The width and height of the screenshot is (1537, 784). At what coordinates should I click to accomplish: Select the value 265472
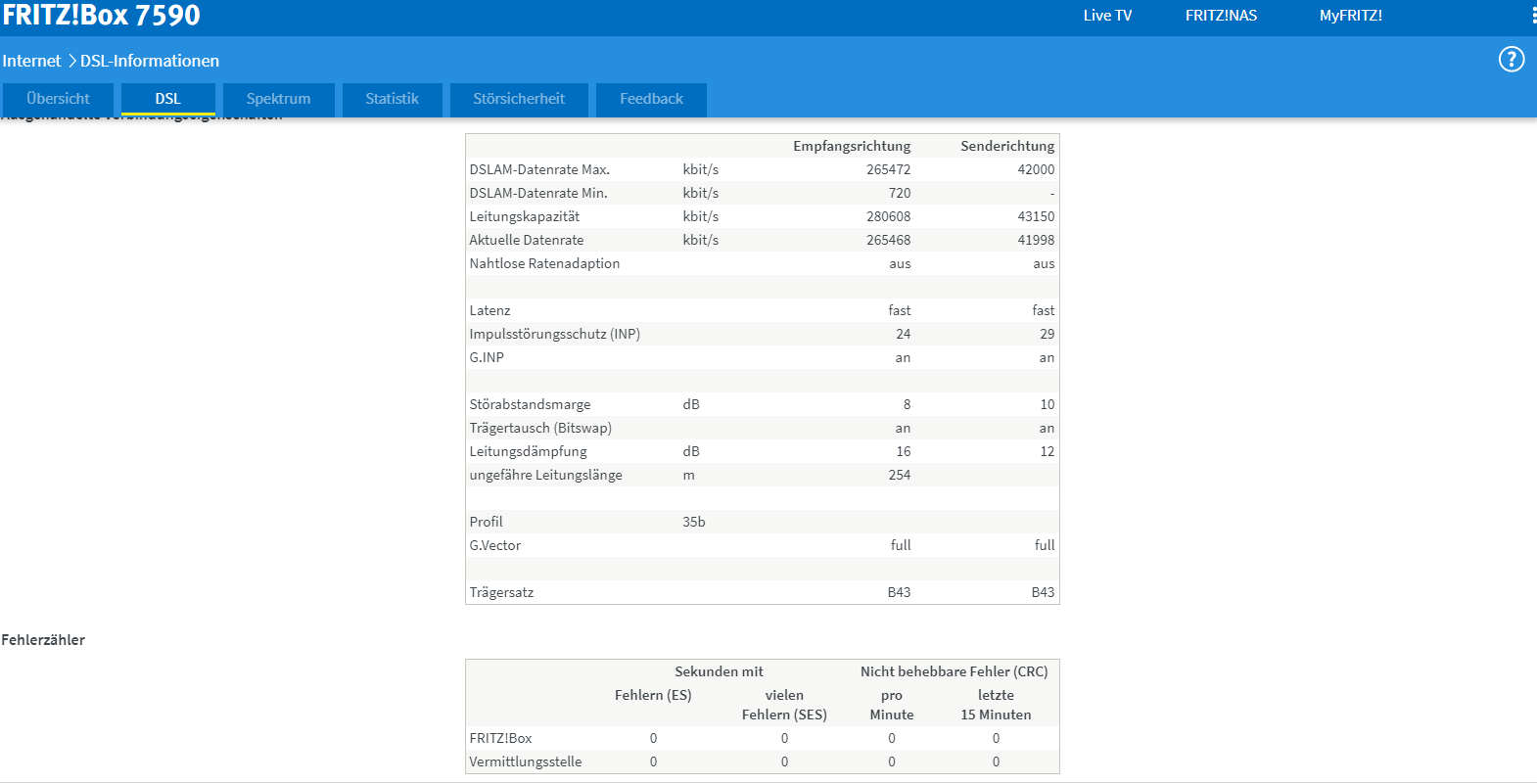pyautogui.click(x=889, y=169)
